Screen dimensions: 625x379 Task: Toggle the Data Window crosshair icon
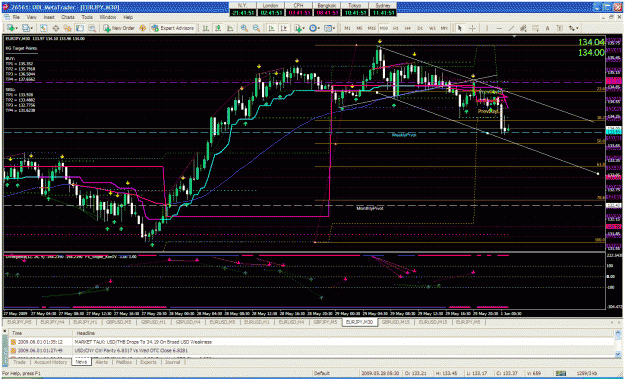pyautogui.click(x=56, y=28)
